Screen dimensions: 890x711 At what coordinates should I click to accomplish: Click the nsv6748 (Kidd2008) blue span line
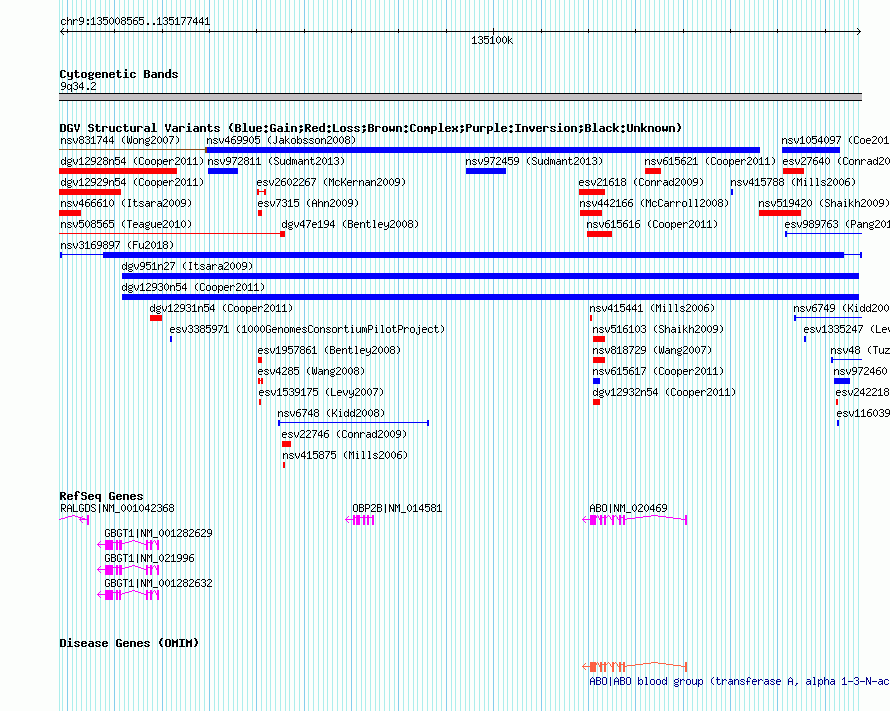click(x=353, y=423)
